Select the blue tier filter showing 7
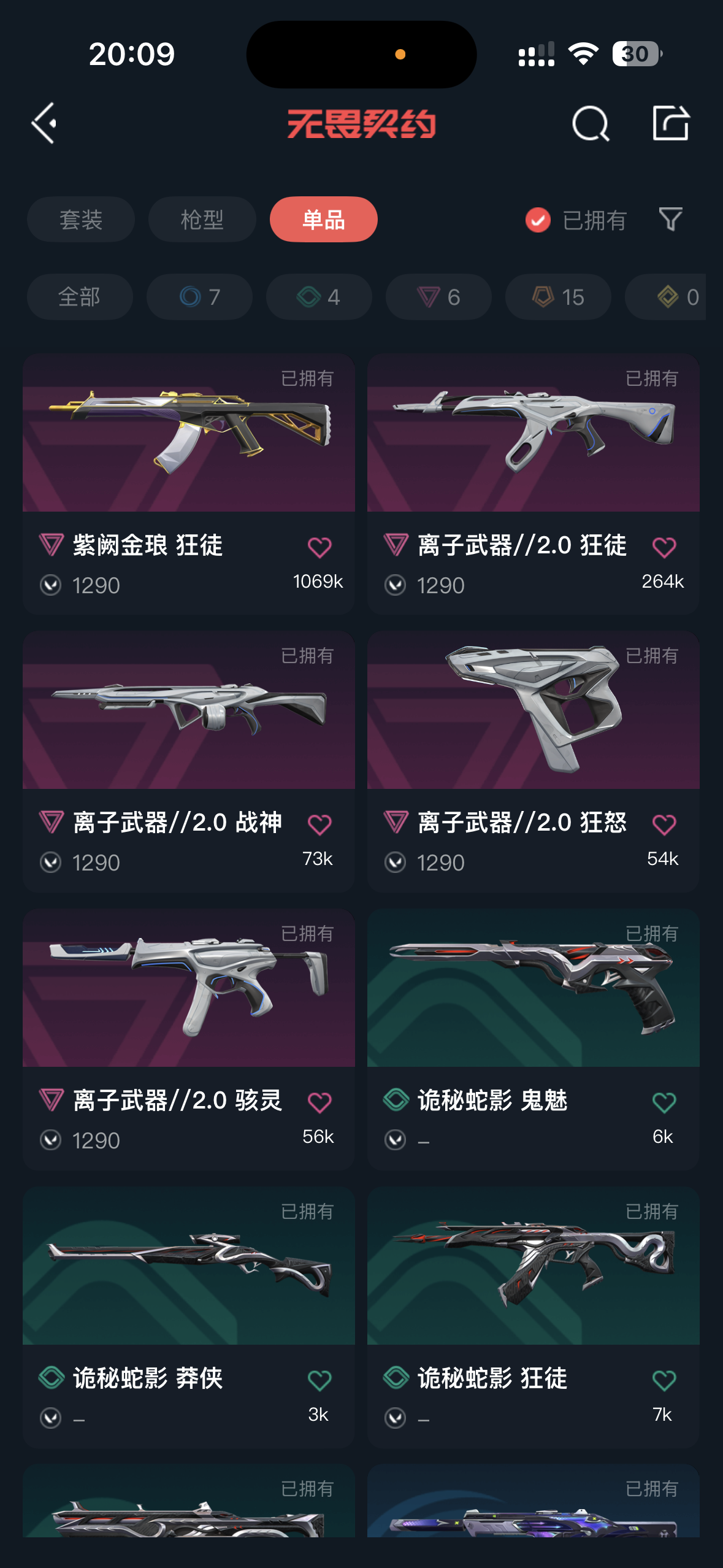This screenshot has height=1568, width=723. tap(199, 297)
